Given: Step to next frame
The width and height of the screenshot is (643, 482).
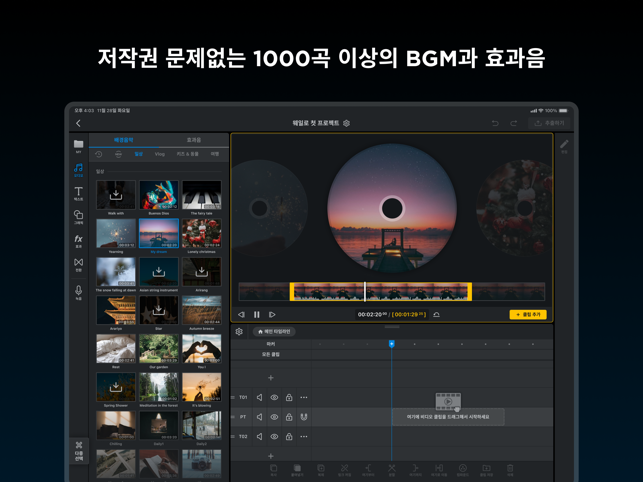Looking at the screenshot, I should [x=272, y=315].
